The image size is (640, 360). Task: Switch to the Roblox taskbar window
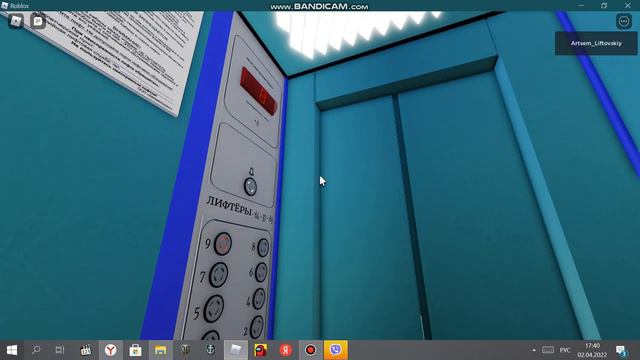click(x=236, y=350)
